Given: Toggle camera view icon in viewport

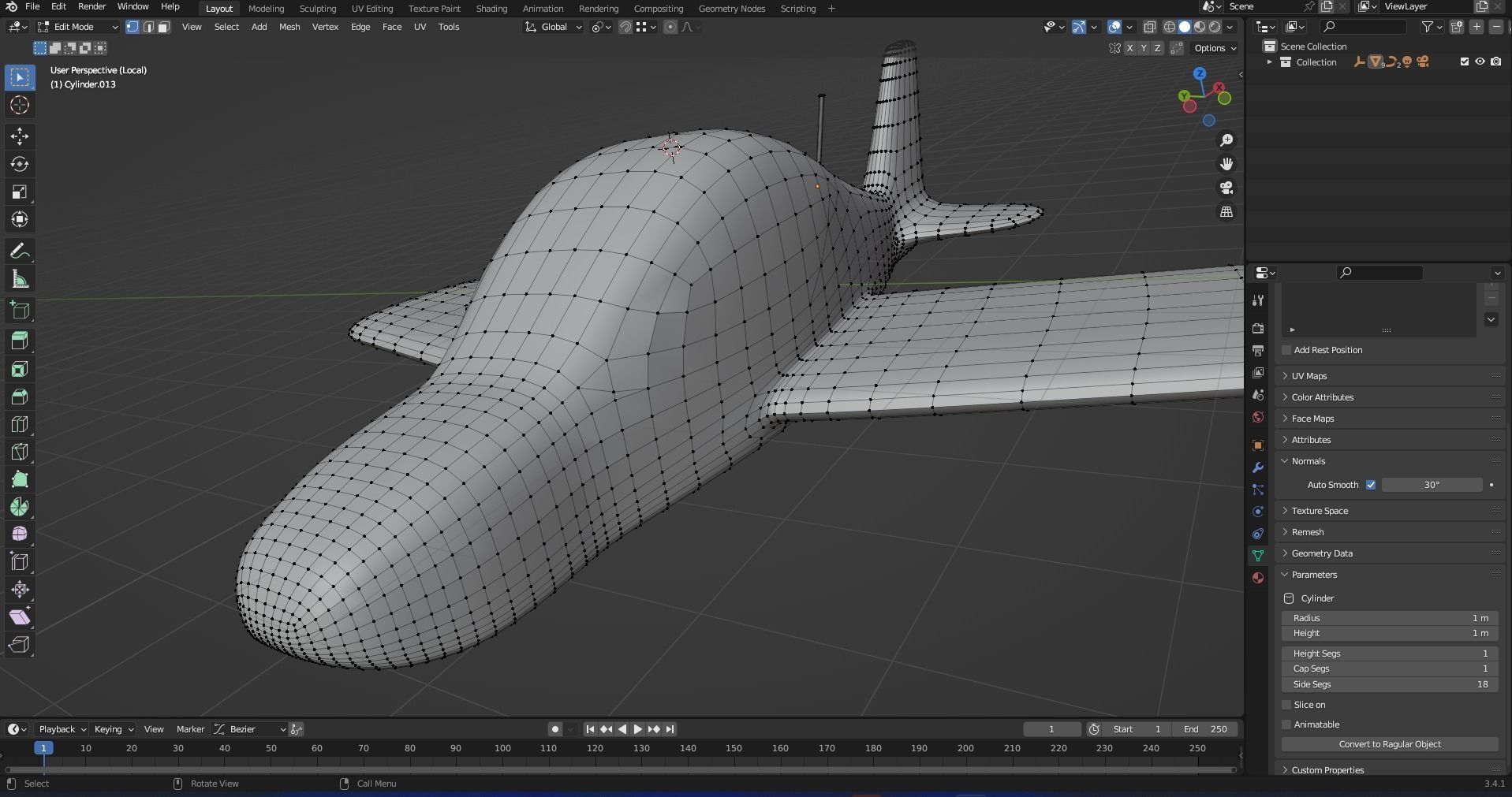Looking at the screenshot, I should point(1226,188).
